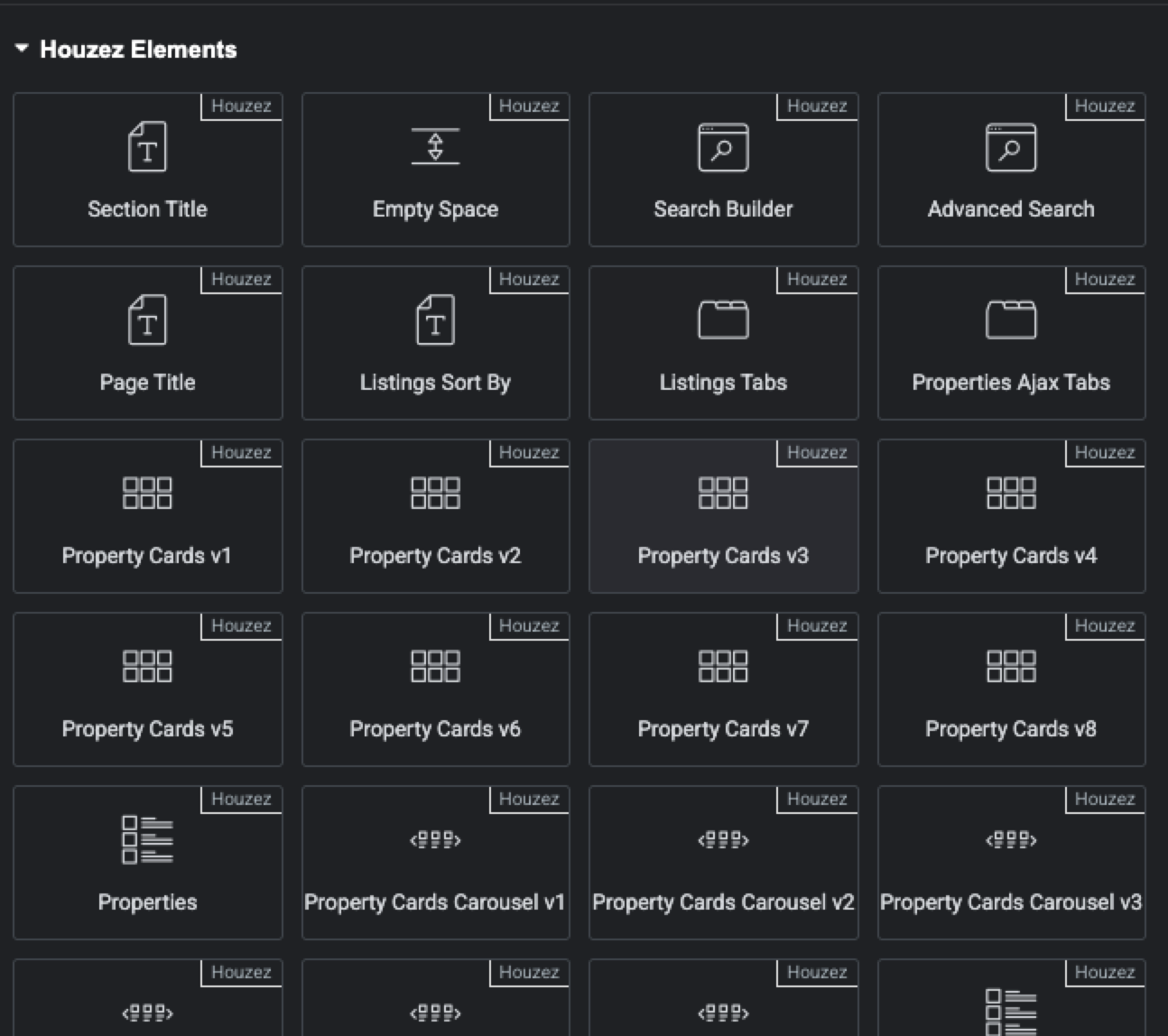The width and height of the screenshot is (1168, 1036).
Task: Pick the Advanced Search widget icon
Action: coord(1011,147)
